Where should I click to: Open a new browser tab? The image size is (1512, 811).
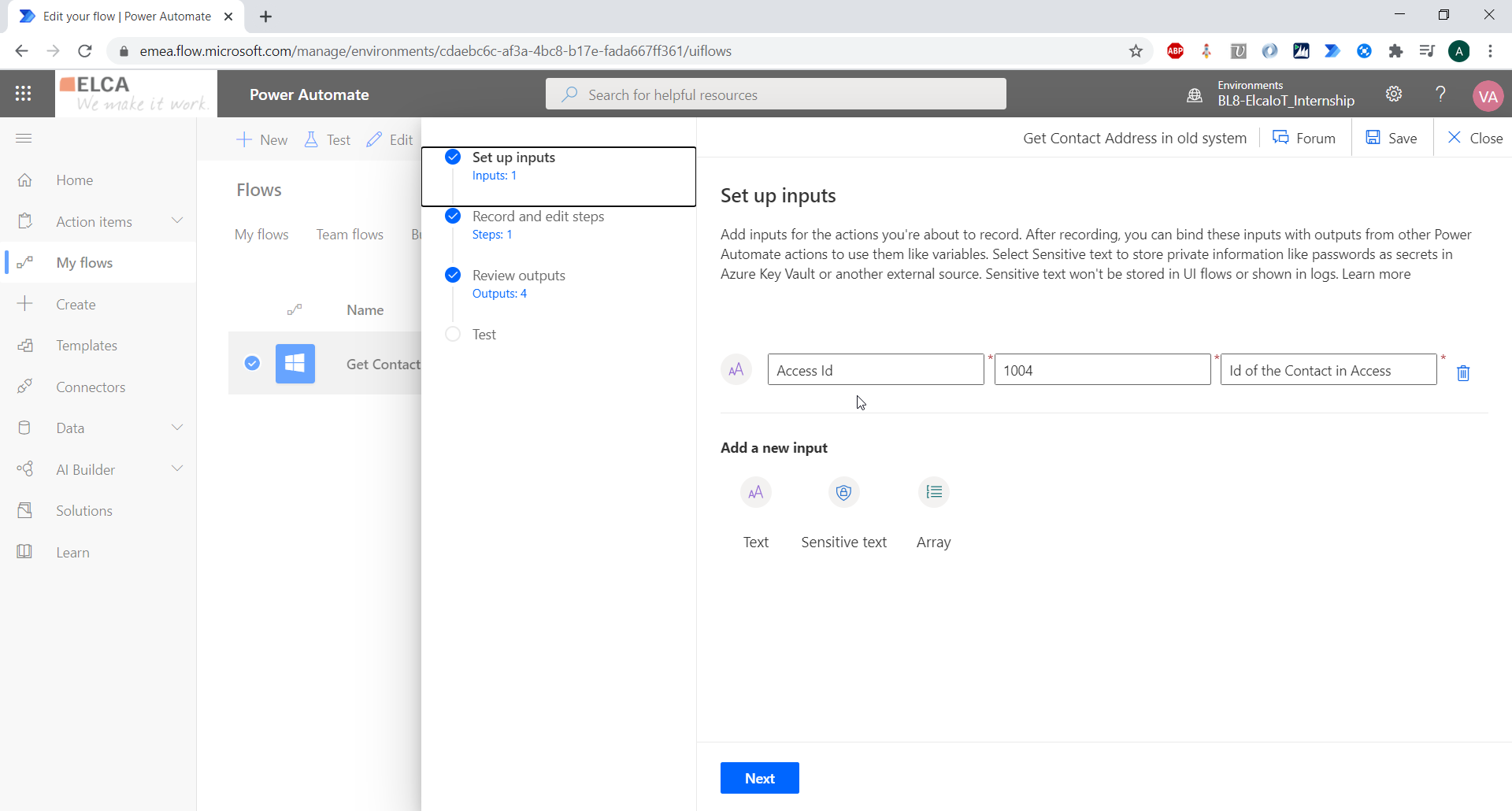(266, 17)
